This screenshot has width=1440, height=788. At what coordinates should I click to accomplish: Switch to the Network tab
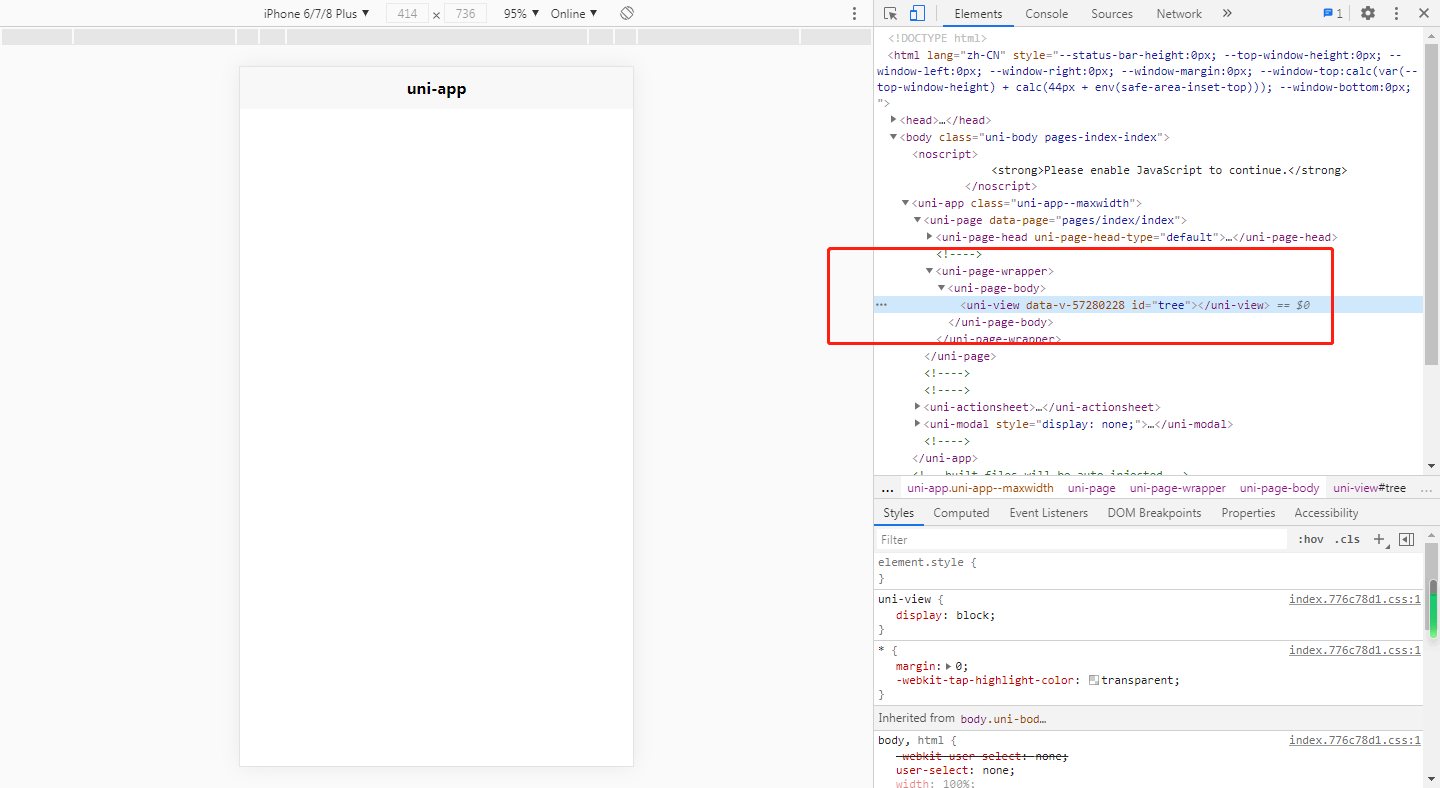click(1179, 14)
